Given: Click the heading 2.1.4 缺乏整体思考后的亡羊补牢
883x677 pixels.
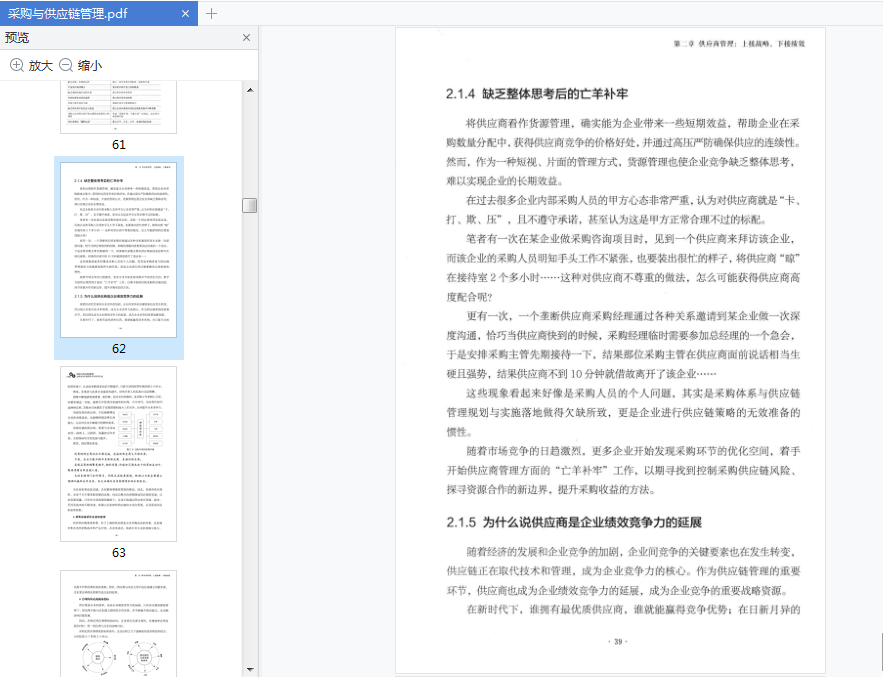Looking at the screenshot, I should click(537, 94).
